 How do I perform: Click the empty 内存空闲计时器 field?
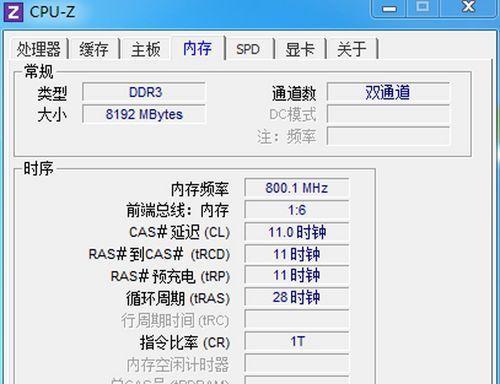297,363
